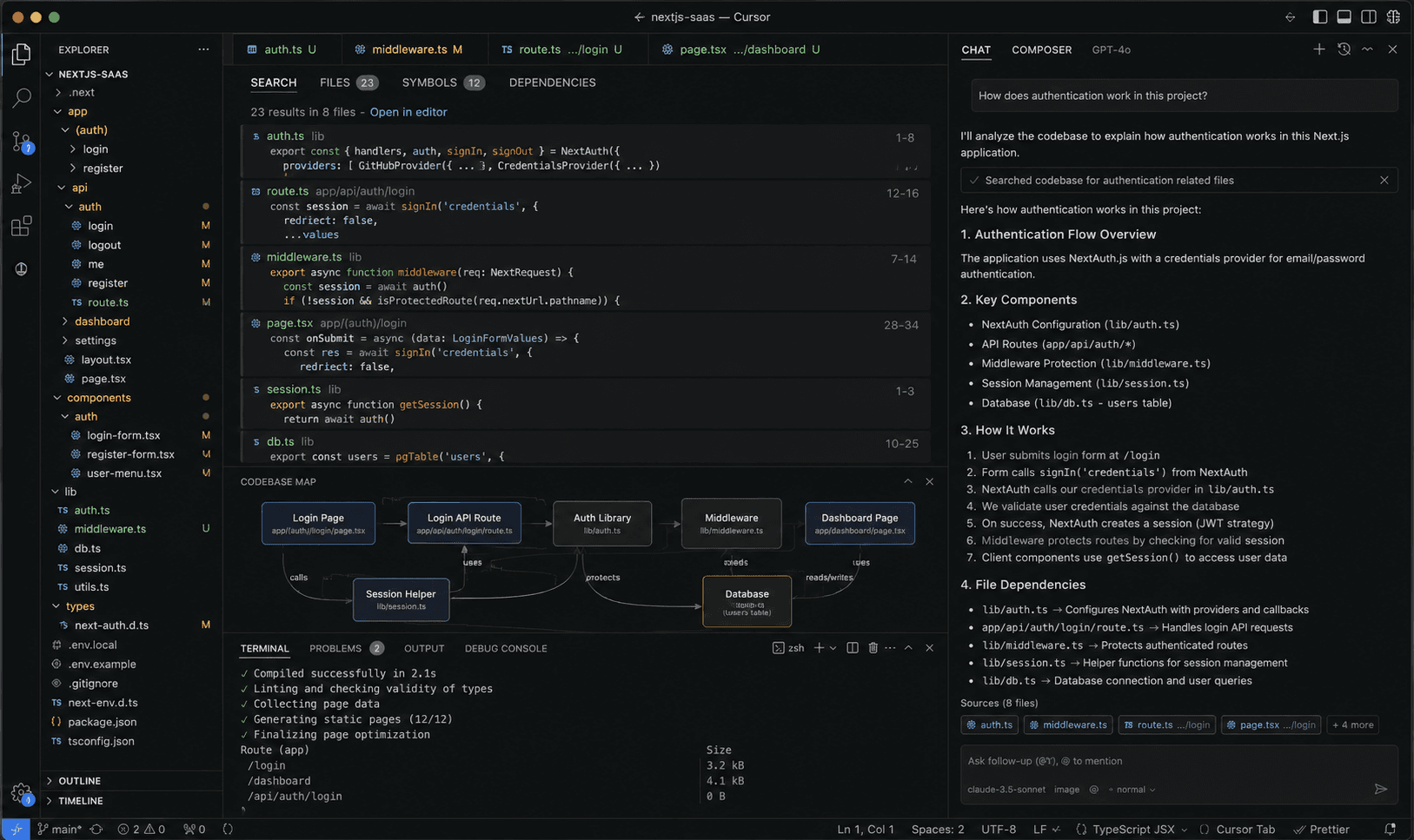This screenshot has width=1414, height=840.
Task: Open the PROBLEMS panel tab
Action: coord(346,648)
